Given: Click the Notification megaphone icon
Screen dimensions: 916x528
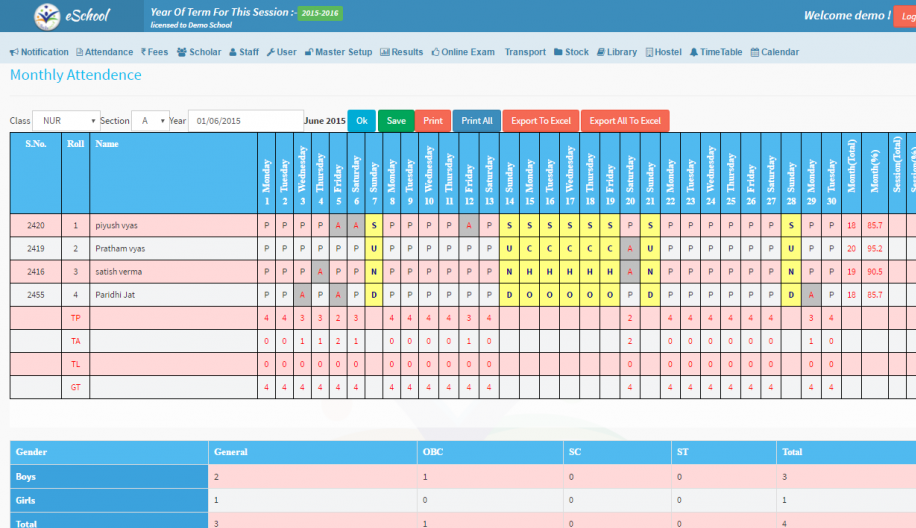Looking at the screenshot, I should [x=14, y=52].
